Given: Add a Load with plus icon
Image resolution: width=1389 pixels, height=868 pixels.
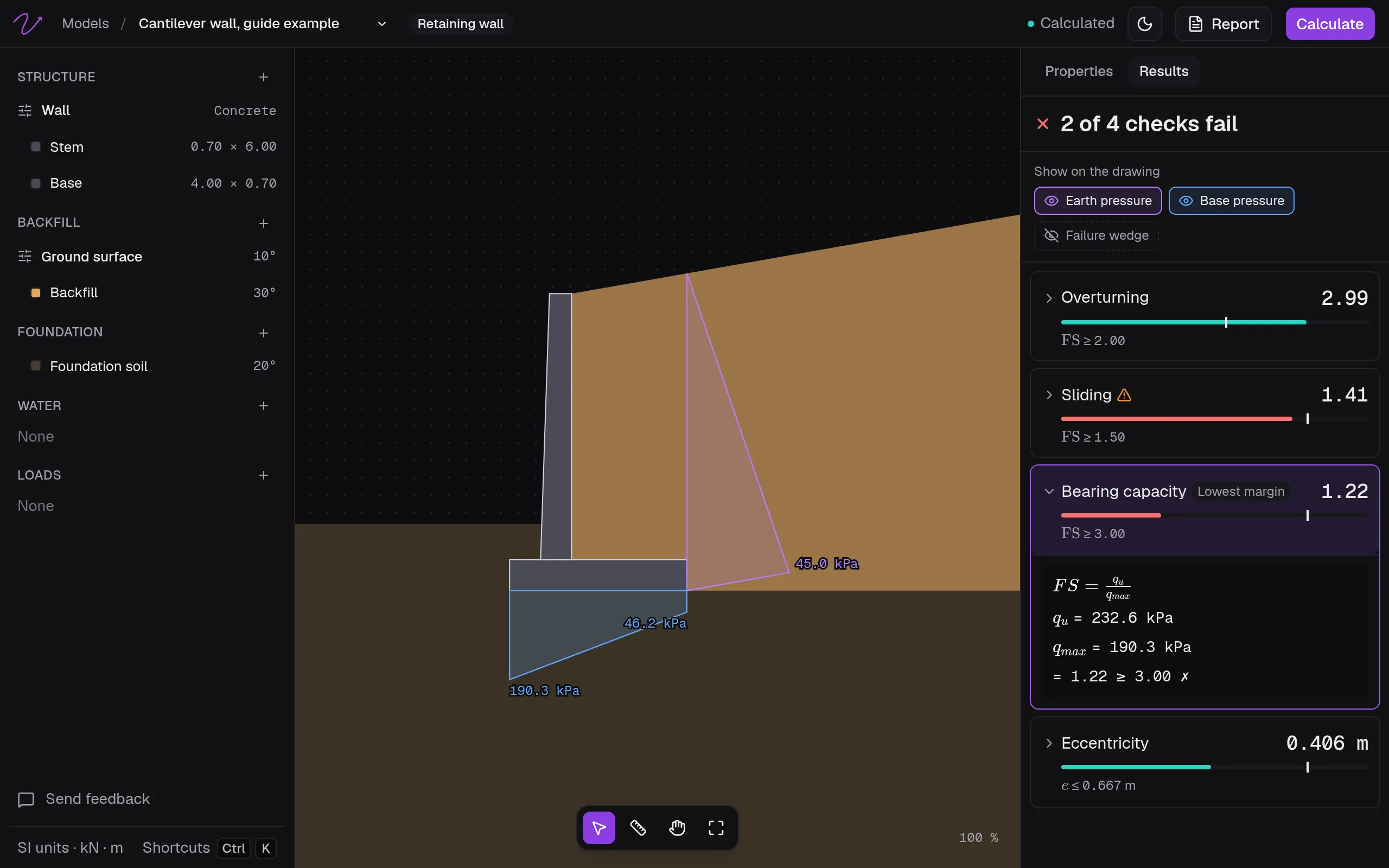Looking at the screenshot, I should [x=264, y=475].
